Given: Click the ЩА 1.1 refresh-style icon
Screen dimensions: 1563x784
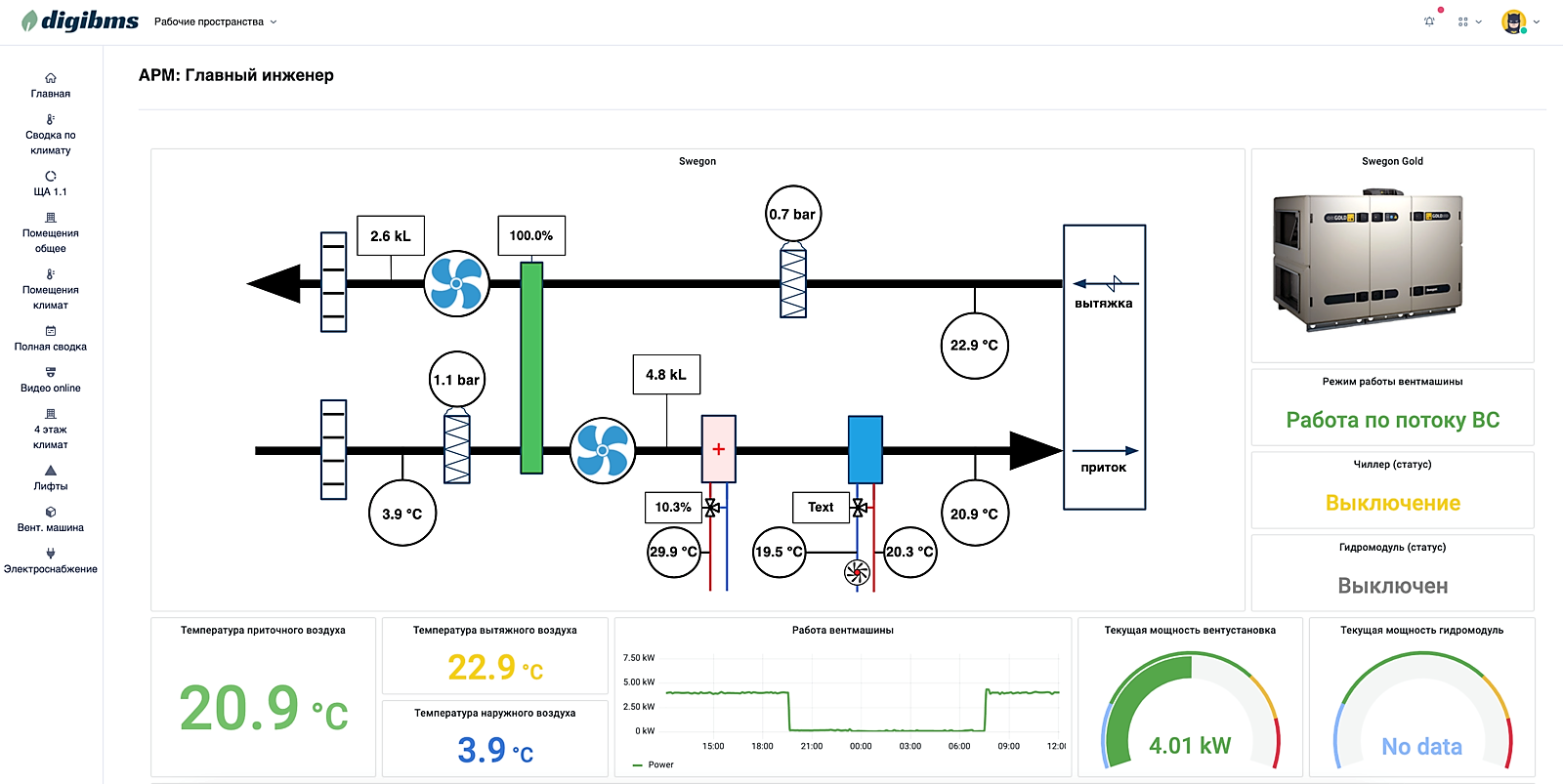Looking at the screenshot, I should click(x=51, y=176).
